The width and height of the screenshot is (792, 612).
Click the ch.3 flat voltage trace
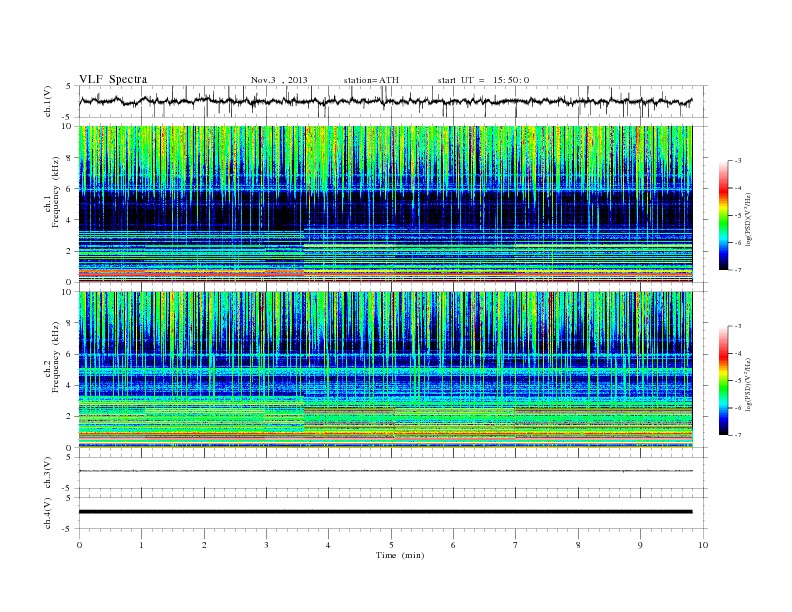(385, 471)
